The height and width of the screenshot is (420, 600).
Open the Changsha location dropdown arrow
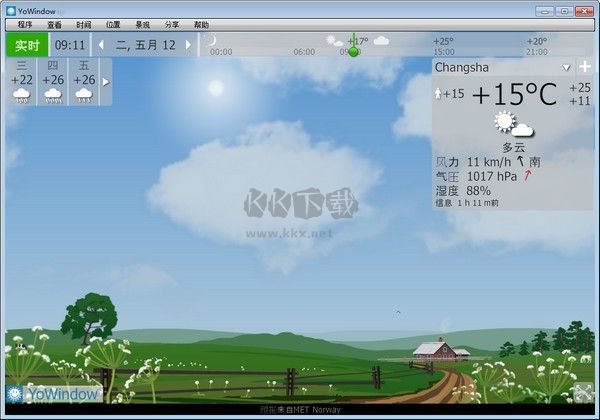(x=566, y=68)
